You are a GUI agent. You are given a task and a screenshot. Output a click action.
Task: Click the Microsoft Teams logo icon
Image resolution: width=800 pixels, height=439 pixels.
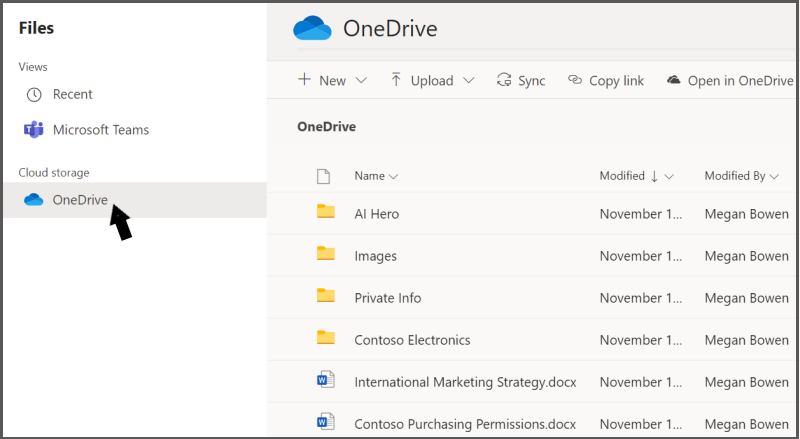point(34,130)
